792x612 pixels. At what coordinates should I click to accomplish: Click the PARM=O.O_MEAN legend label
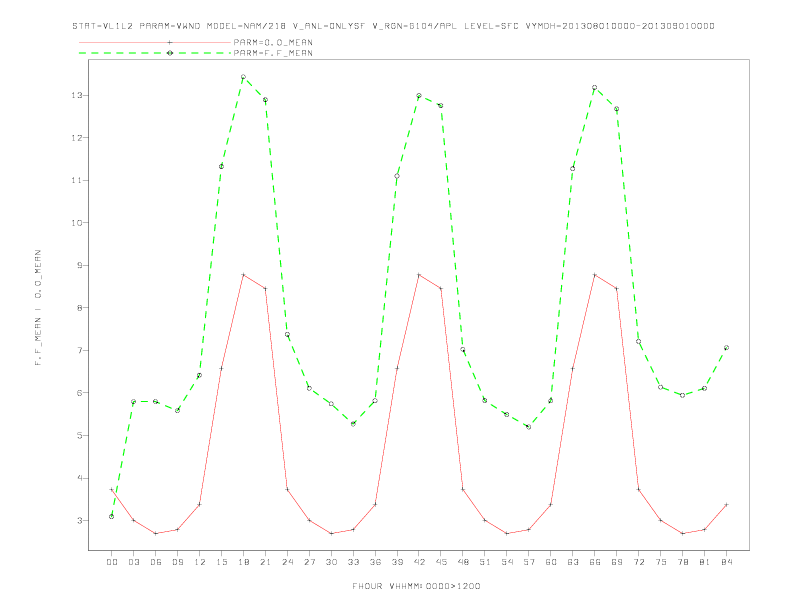coord(273,42)
